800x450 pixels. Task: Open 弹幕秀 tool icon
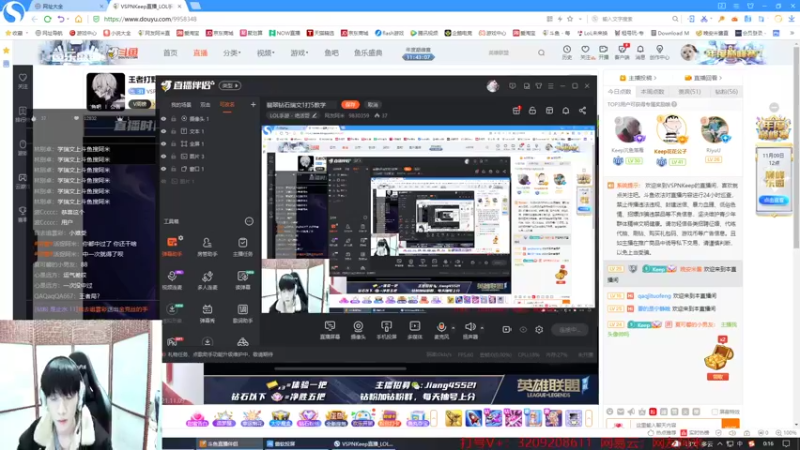click(207, 313)
